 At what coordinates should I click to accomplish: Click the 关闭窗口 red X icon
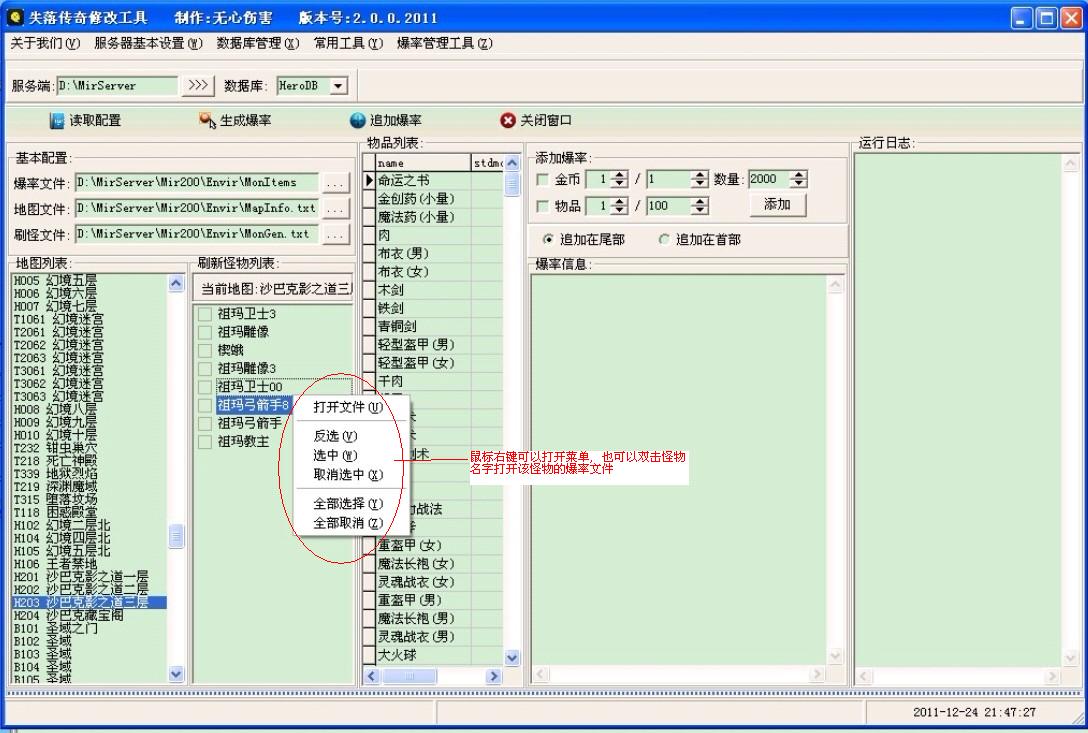[508, 121]
